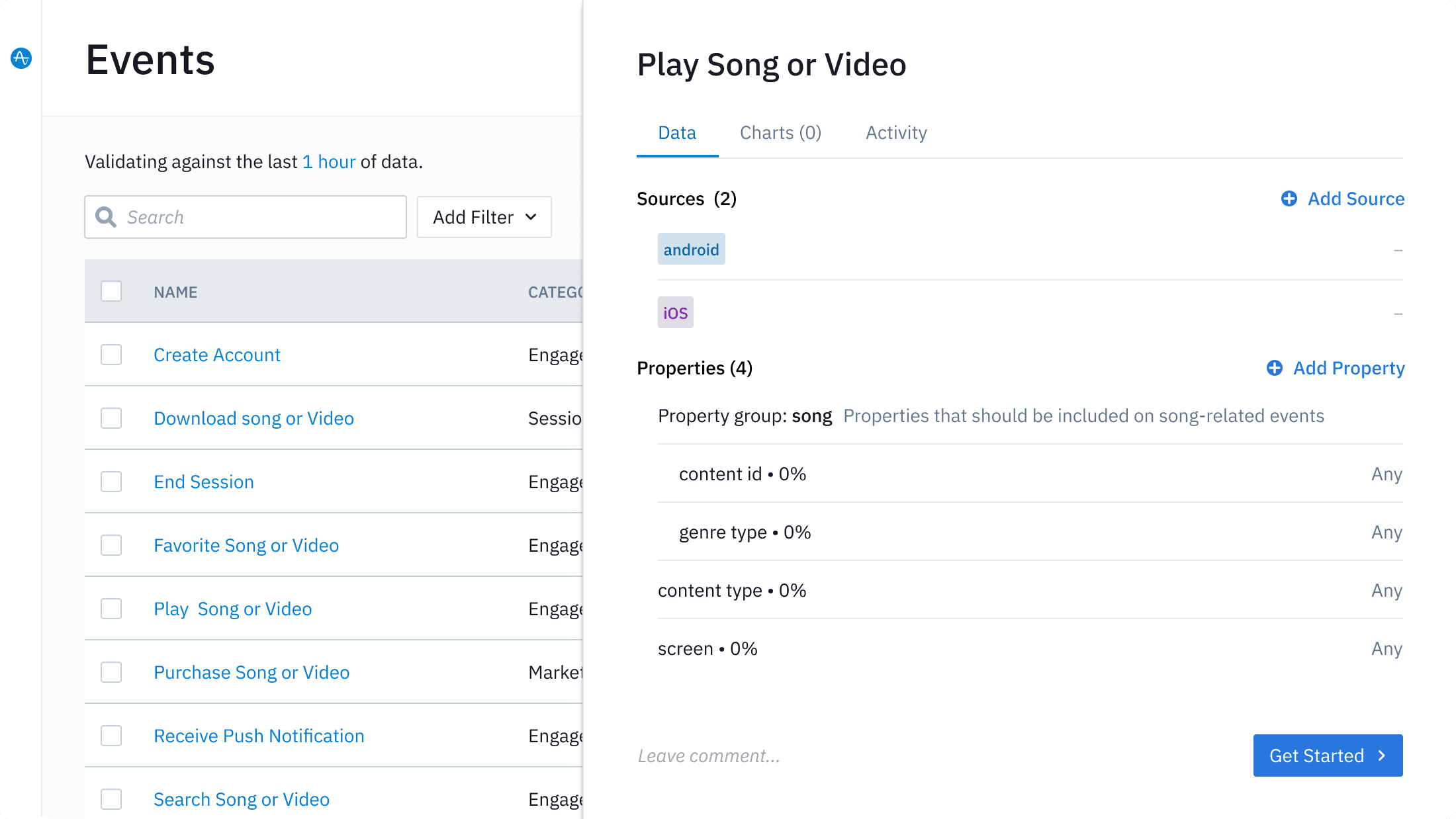
Task: Switch to the Charts (0) tab
Action: 781,132
